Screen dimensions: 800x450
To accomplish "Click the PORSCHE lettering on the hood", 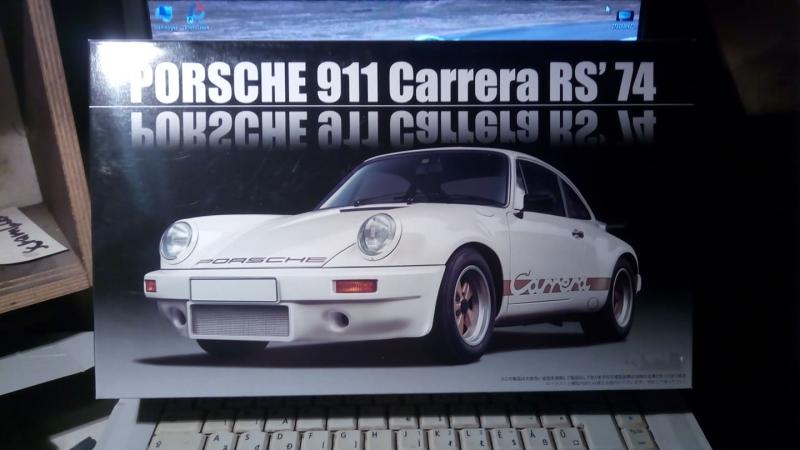I will tap(260, 260).
